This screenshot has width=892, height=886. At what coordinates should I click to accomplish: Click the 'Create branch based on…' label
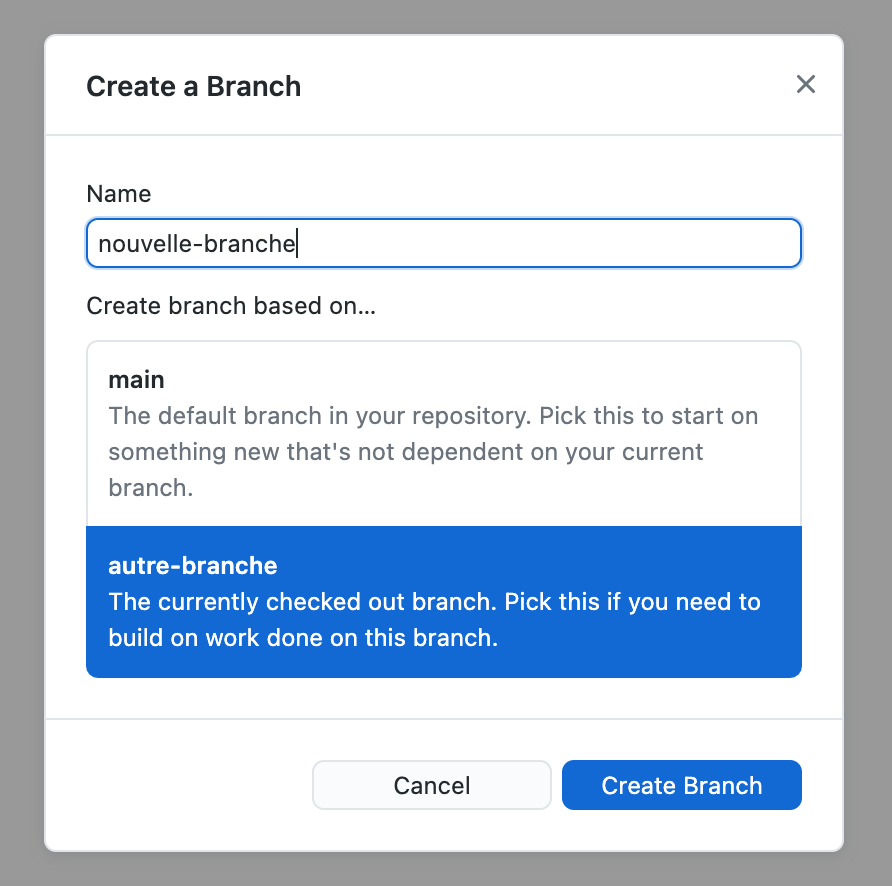231,306
